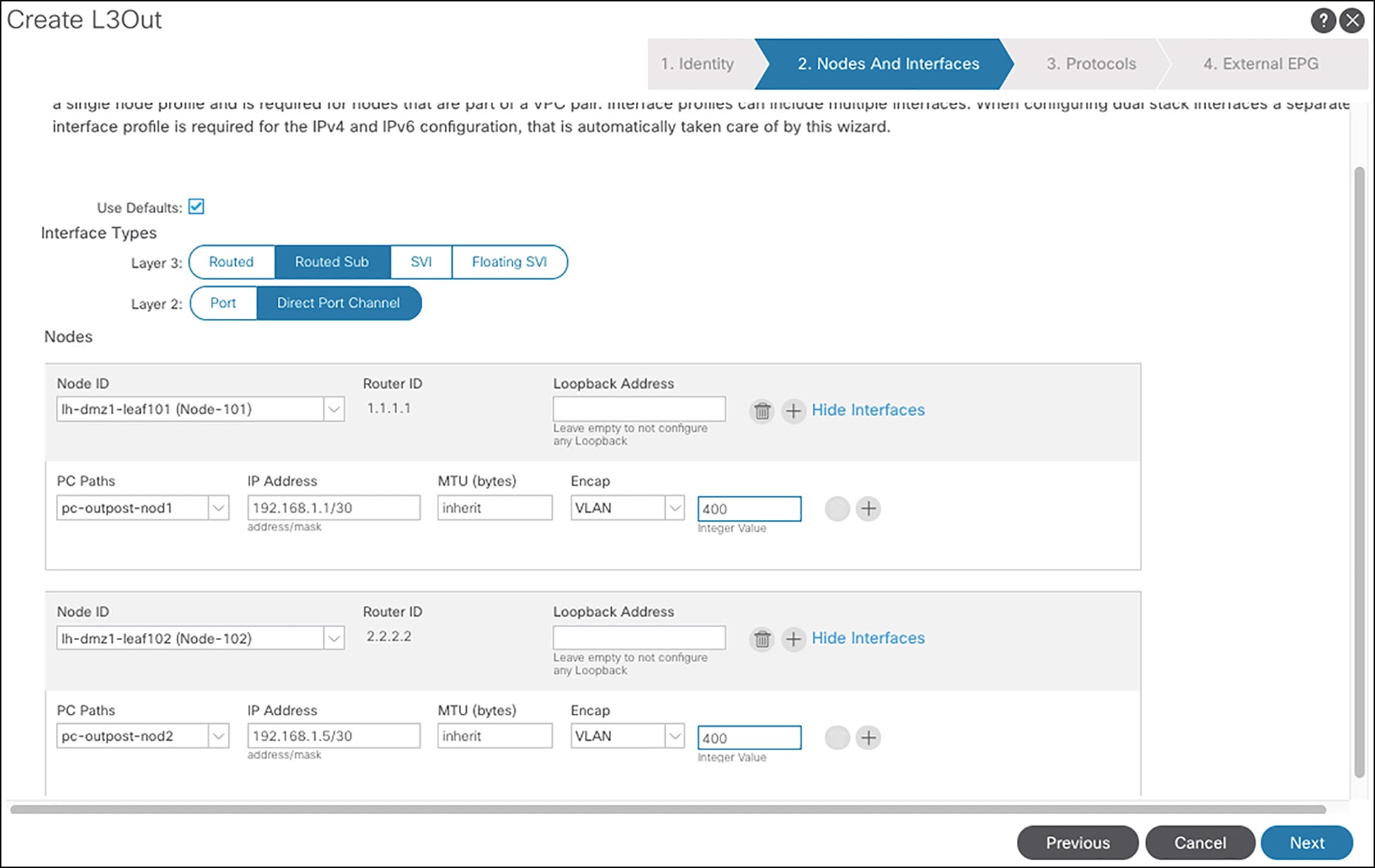Open Node ID dropdown for lh-dmz1-leaf101
The height and width of the screenshot is (868, 1375).
pyautogui.click(x=334, y=409)
